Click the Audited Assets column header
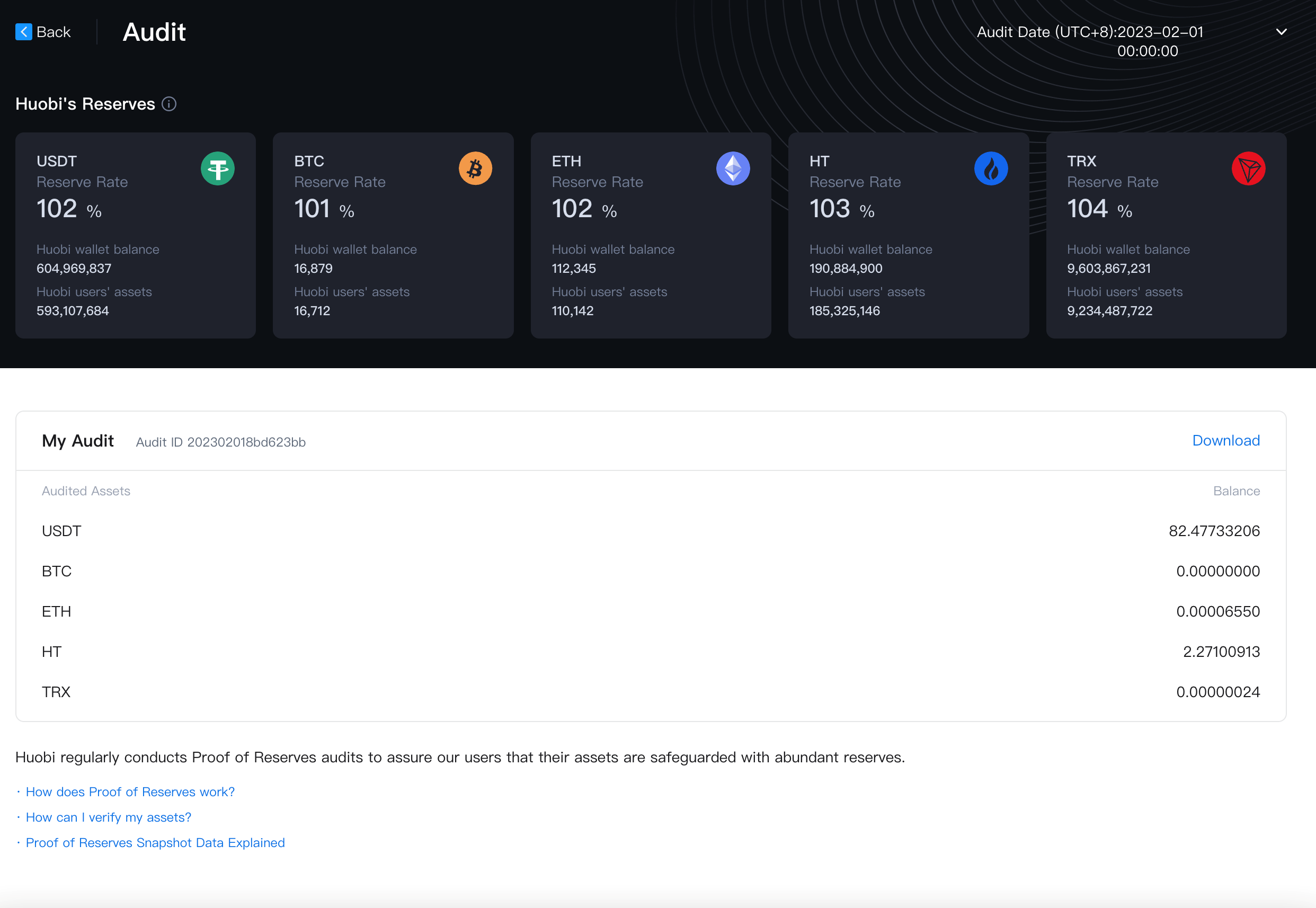 coord(86,491)
